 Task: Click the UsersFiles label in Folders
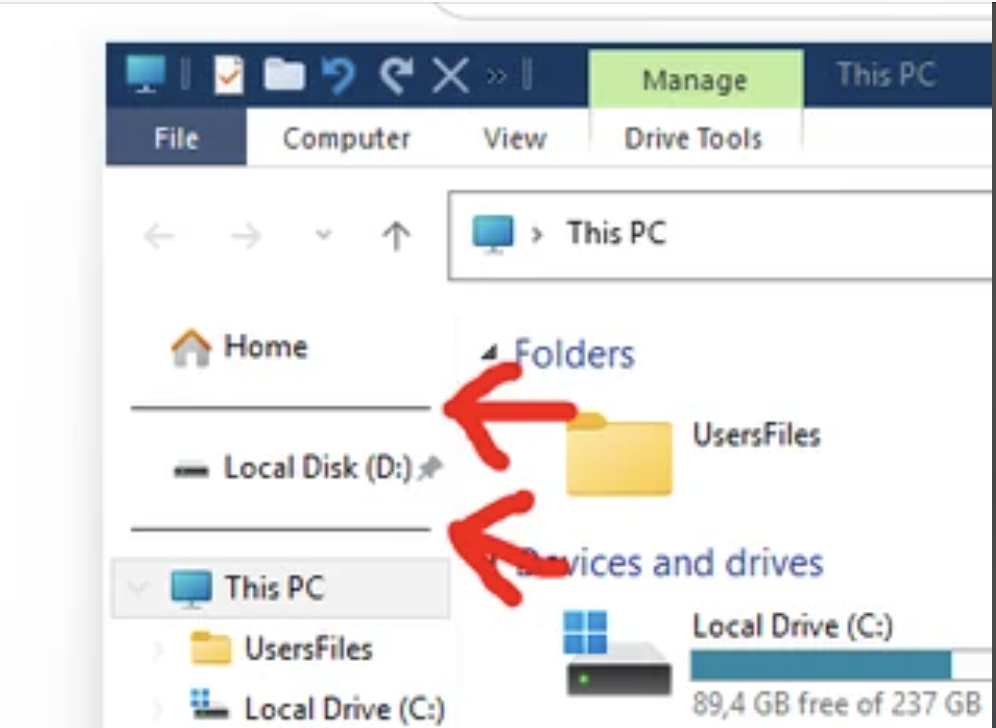click(757, 435)
